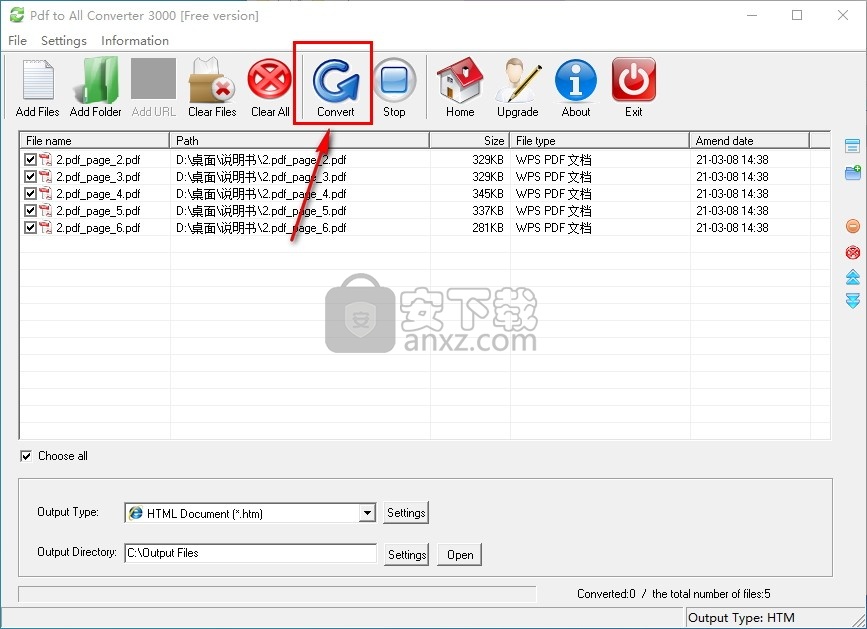
Task: Uncheck the 2.pdf_page_5.pdf checkbox
Action: click(30, 211)
